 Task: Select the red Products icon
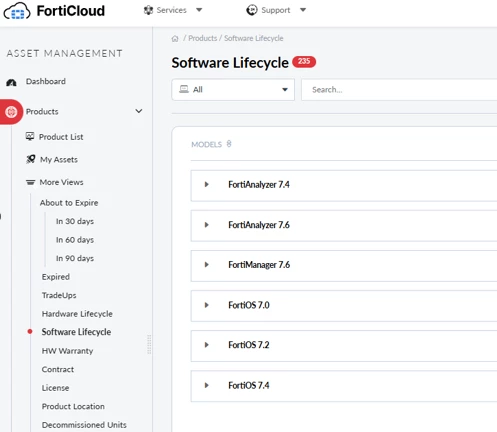click(x=11, y=112)
